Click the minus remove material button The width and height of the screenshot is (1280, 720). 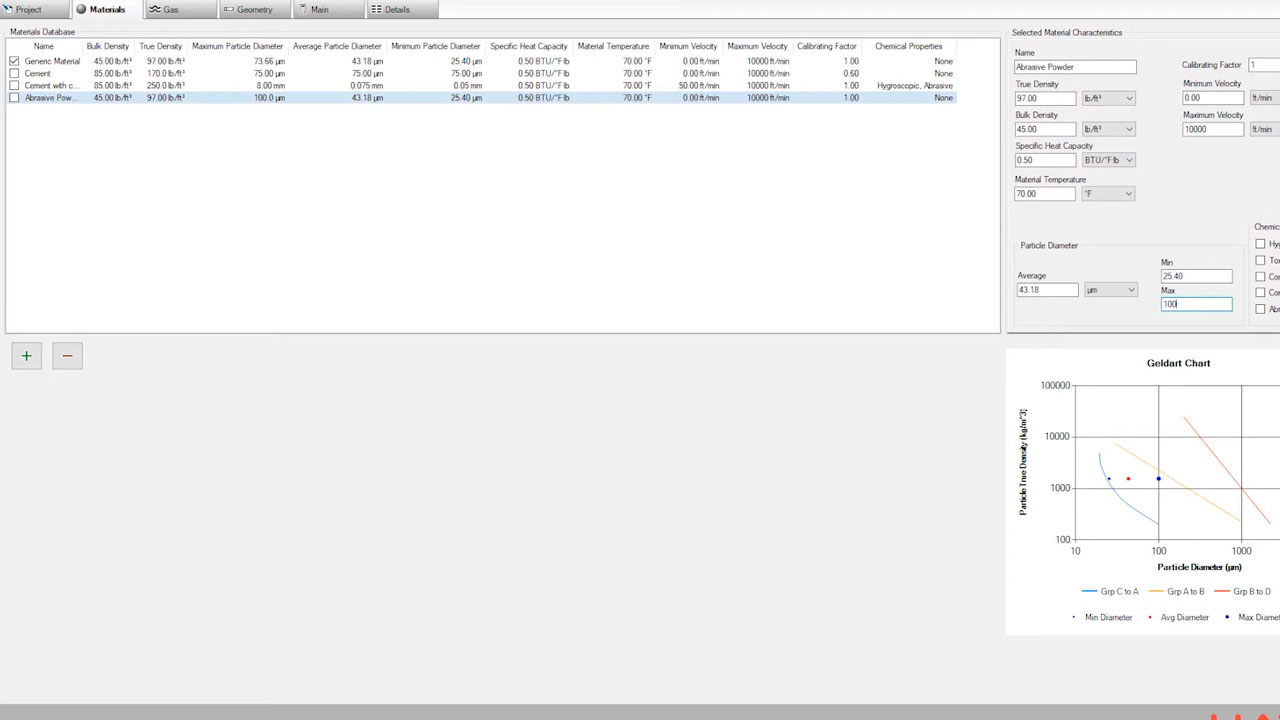click(67, 356)
